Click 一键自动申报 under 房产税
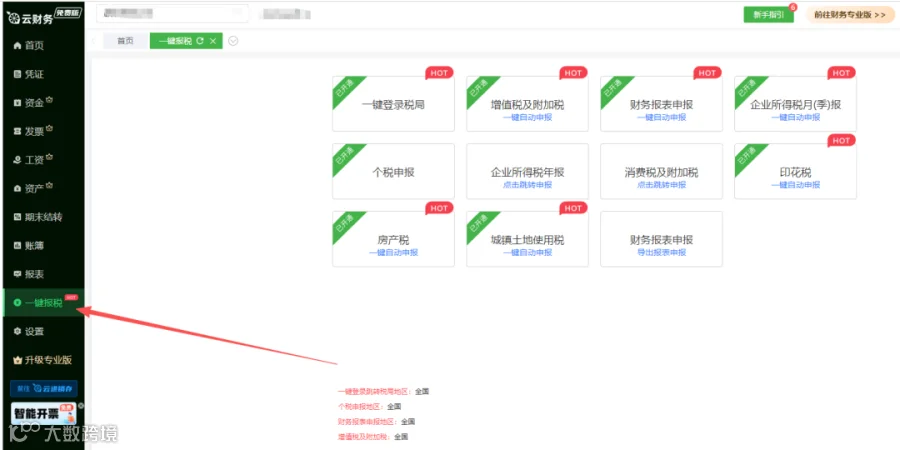The width and height of the screenshot is (900, 450). [393, 253]
